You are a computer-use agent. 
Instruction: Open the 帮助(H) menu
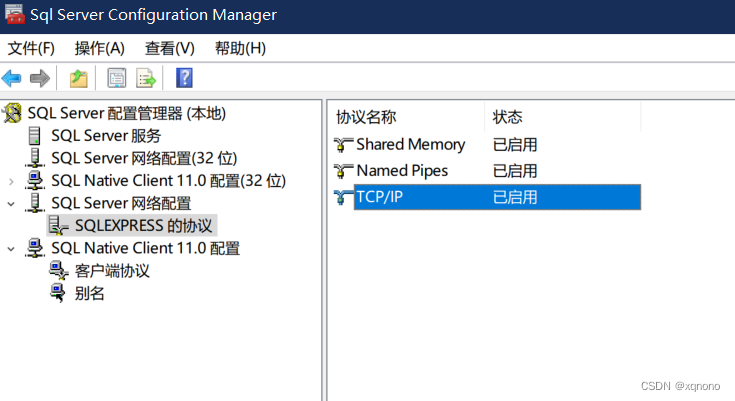coord(240,48)
